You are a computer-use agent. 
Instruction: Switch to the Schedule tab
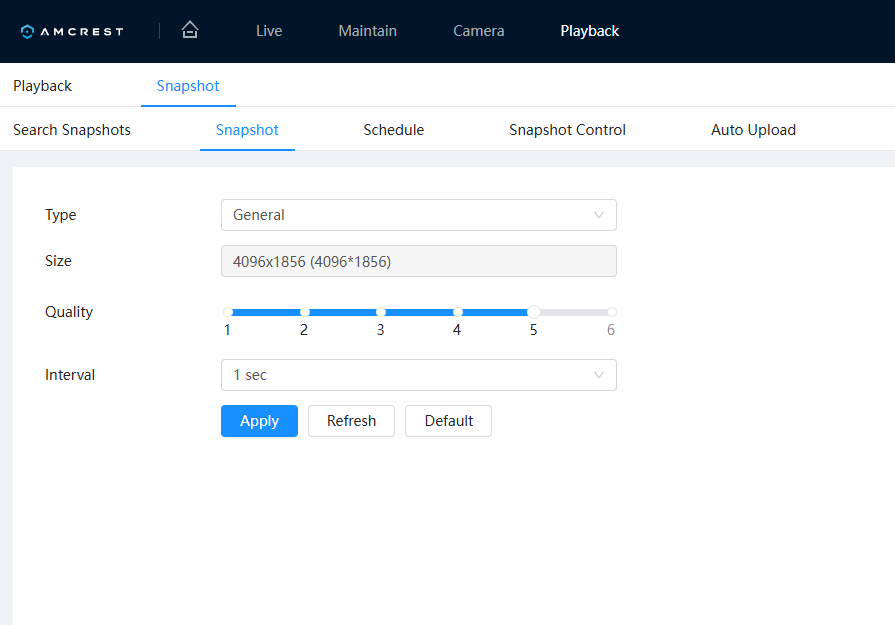[x=394, y=130]
